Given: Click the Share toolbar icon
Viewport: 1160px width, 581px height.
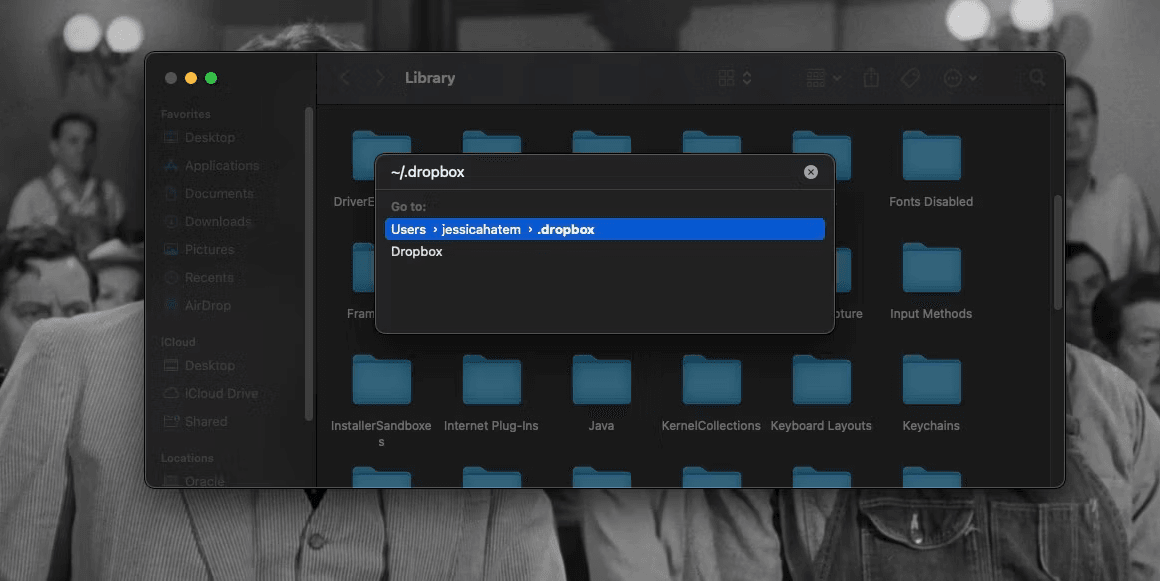Looking at the screenshot, I should 871,78.
